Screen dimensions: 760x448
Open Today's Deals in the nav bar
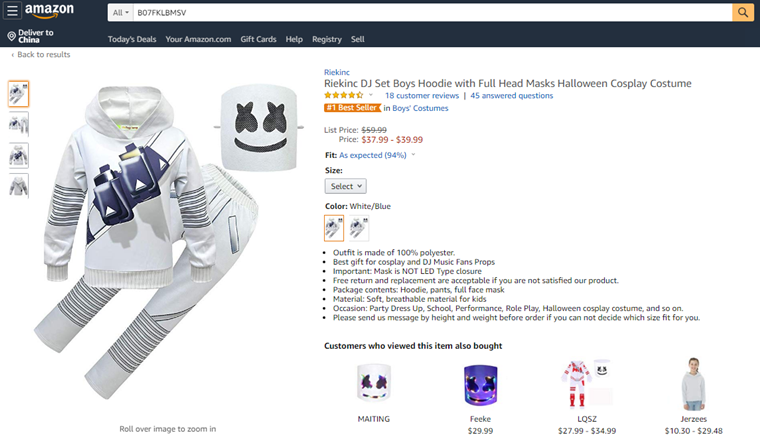[132, 39]
